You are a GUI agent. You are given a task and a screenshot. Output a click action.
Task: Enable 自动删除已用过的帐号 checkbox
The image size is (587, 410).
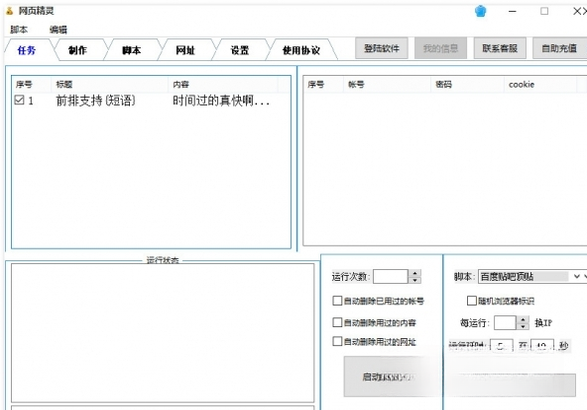tap(337, 301)
